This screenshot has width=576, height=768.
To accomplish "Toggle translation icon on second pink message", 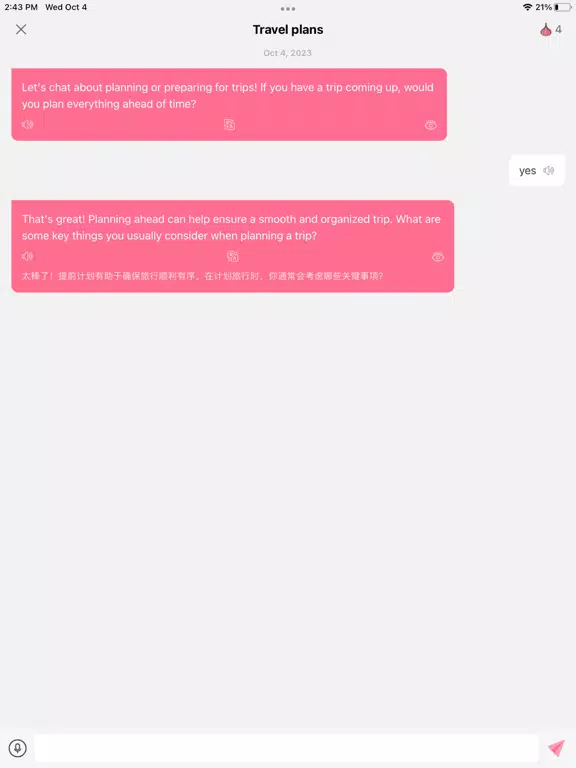I will [x=233, y=256].
